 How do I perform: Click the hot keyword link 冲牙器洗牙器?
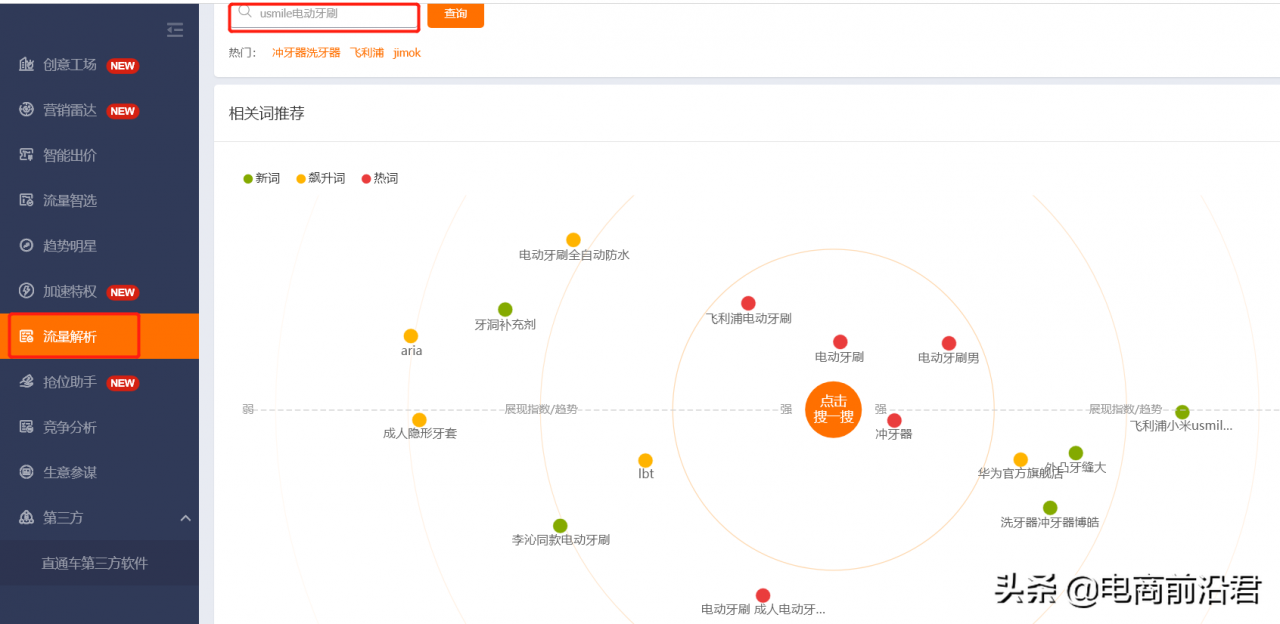pos(306,53)
